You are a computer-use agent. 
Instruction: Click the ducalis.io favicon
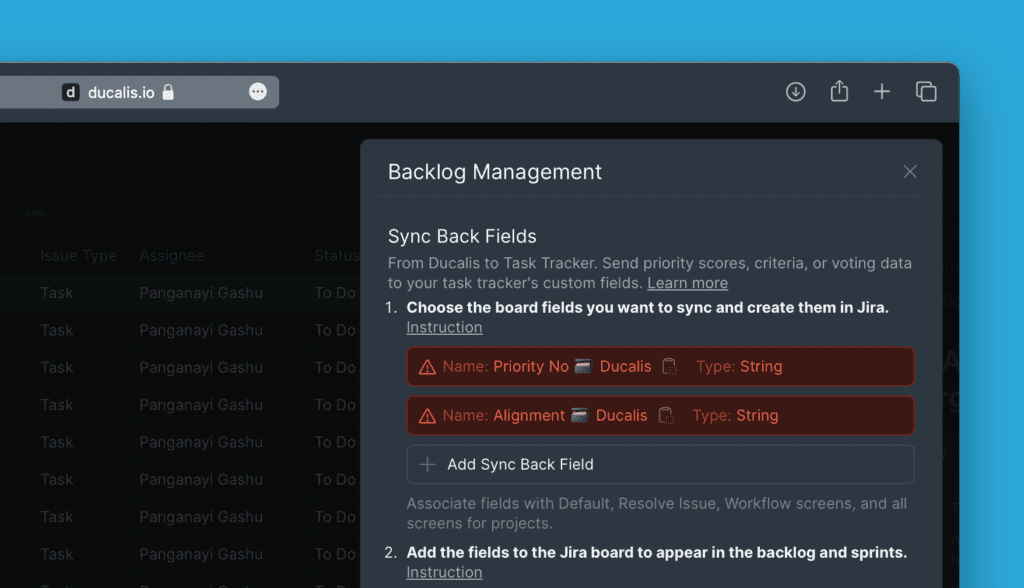(x=71, y=92)
